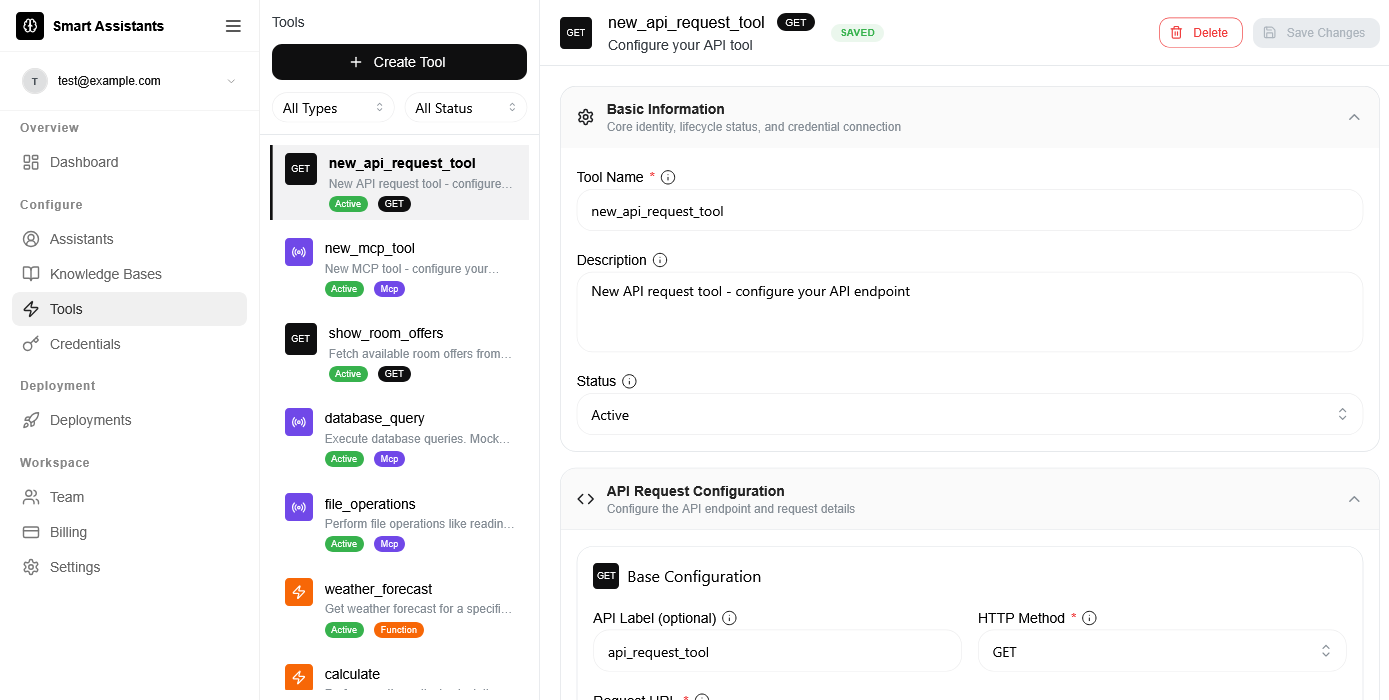Image resolution: width=1389 pixels, height=700 pixels.
Task: Click the info icon next to HTTP Method
Action: point(1089,618)
